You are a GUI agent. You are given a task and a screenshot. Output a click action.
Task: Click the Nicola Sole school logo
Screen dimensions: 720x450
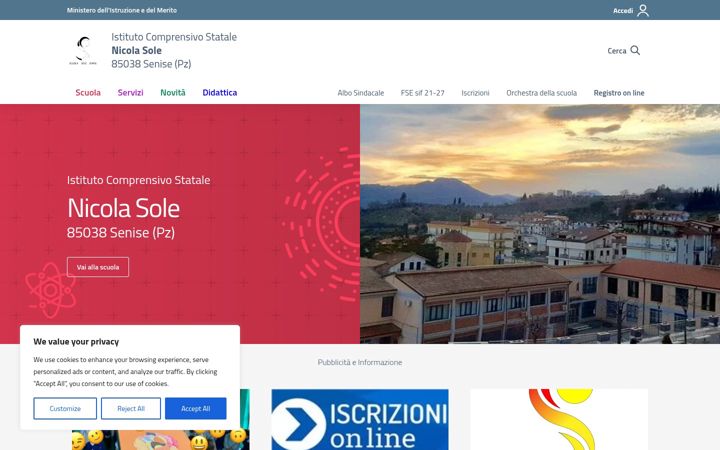(x=83, y=50)
